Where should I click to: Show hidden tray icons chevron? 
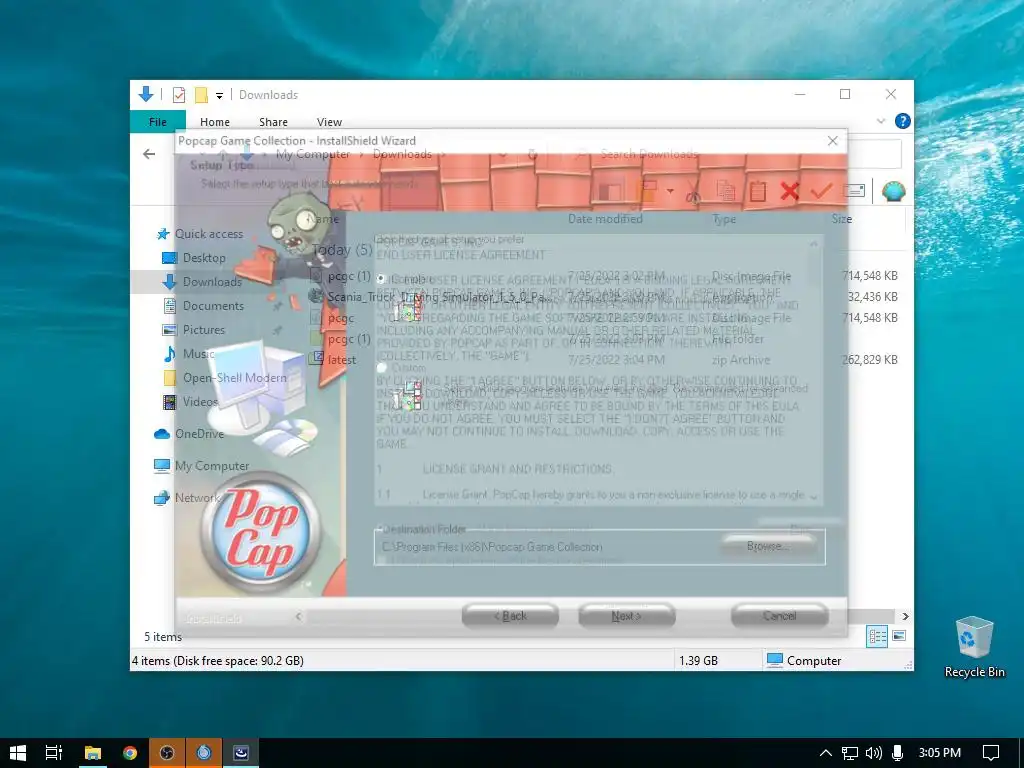click(x=825, y=753)
